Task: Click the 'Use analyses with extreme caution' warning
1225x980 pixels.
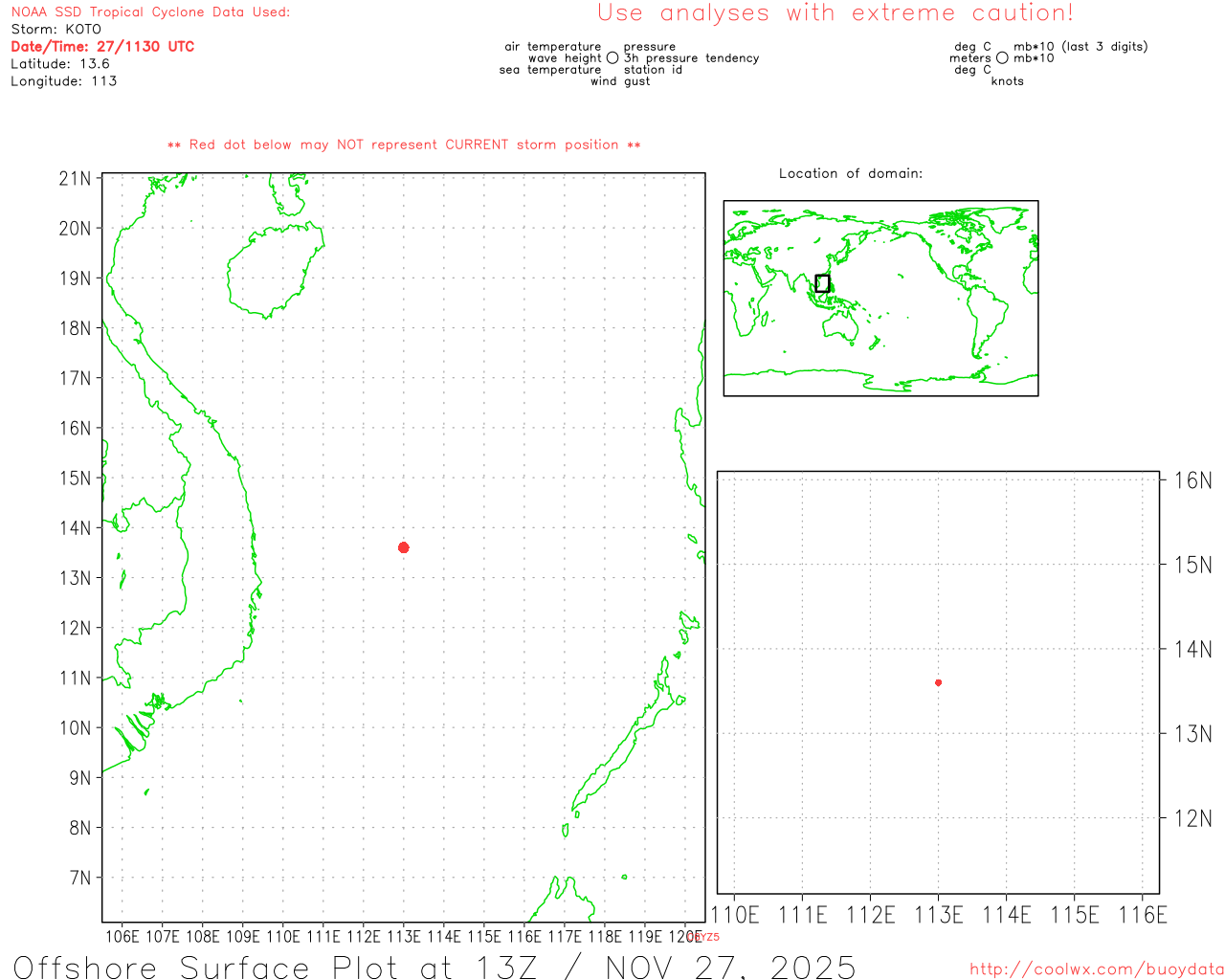Action: point(835,13)
